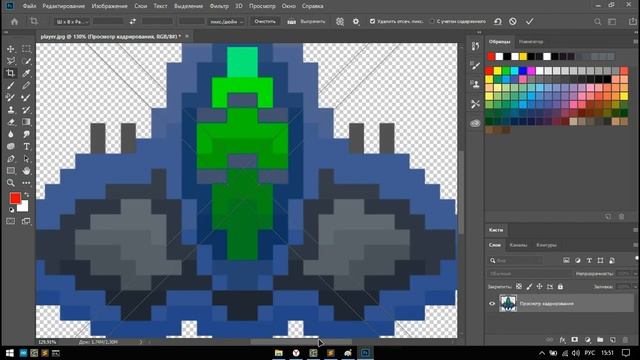
Task: Toggle type layer filter
Action: [x=589, y=260]
